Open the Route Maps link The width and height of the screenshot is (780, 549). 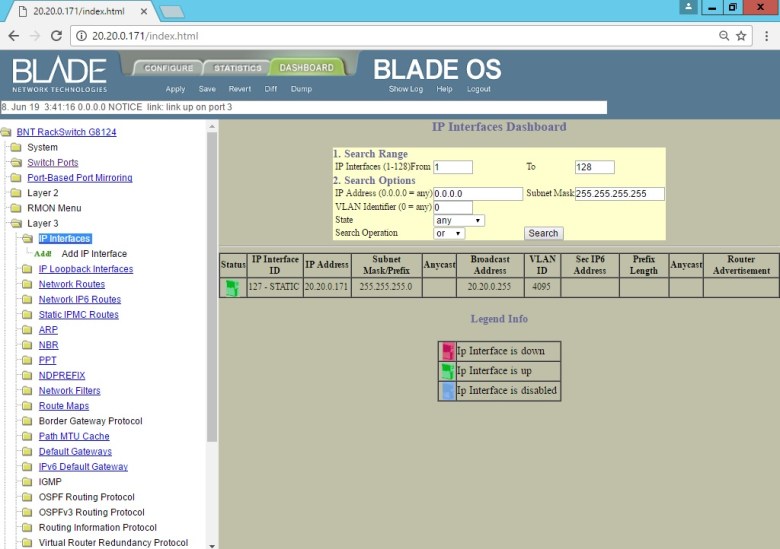(x=64, y=406)
